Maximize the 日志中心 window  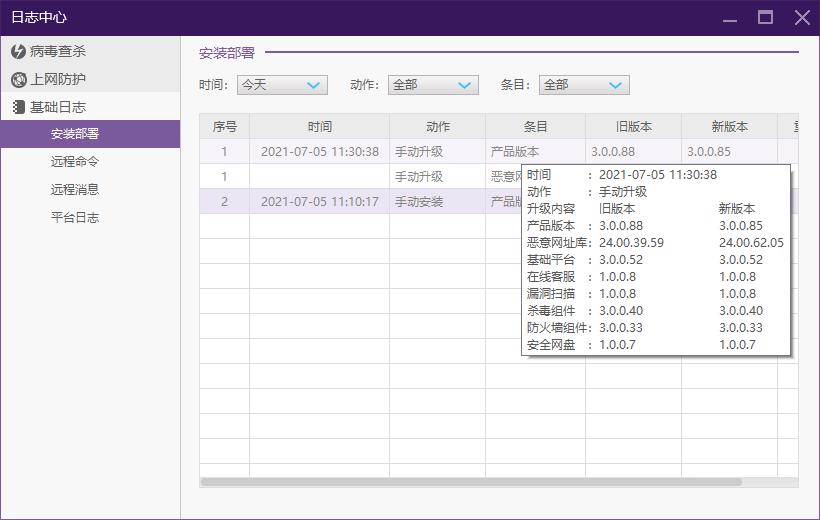(766, 17)
